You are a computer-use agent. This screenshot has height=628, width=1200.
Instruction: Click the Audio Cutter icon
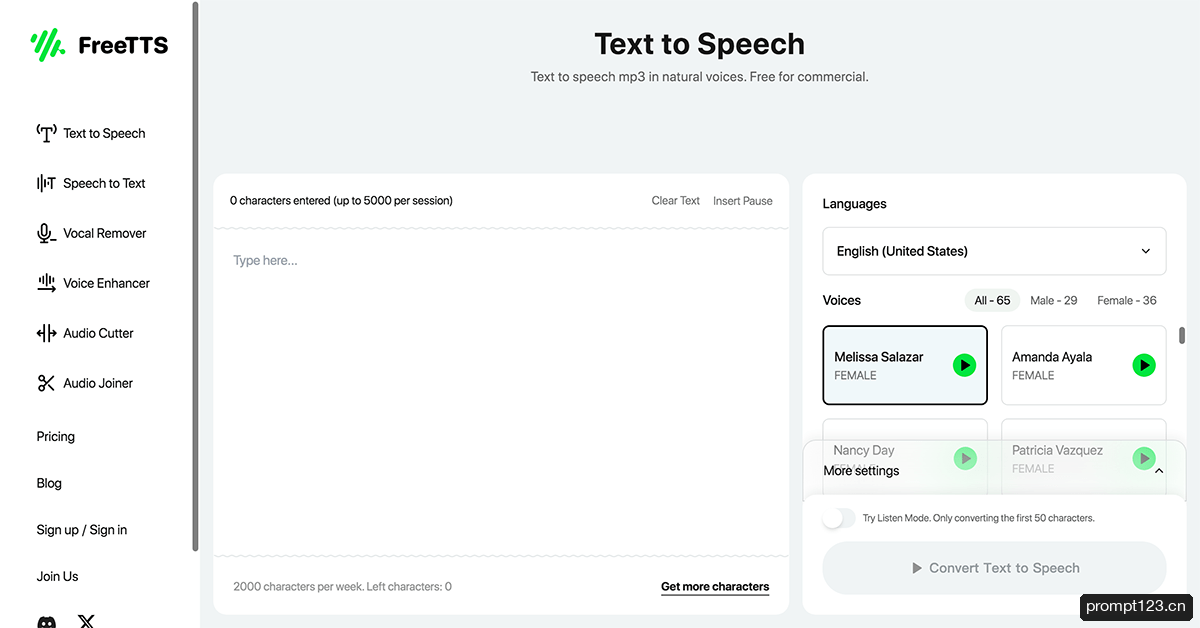click(46, 333)
